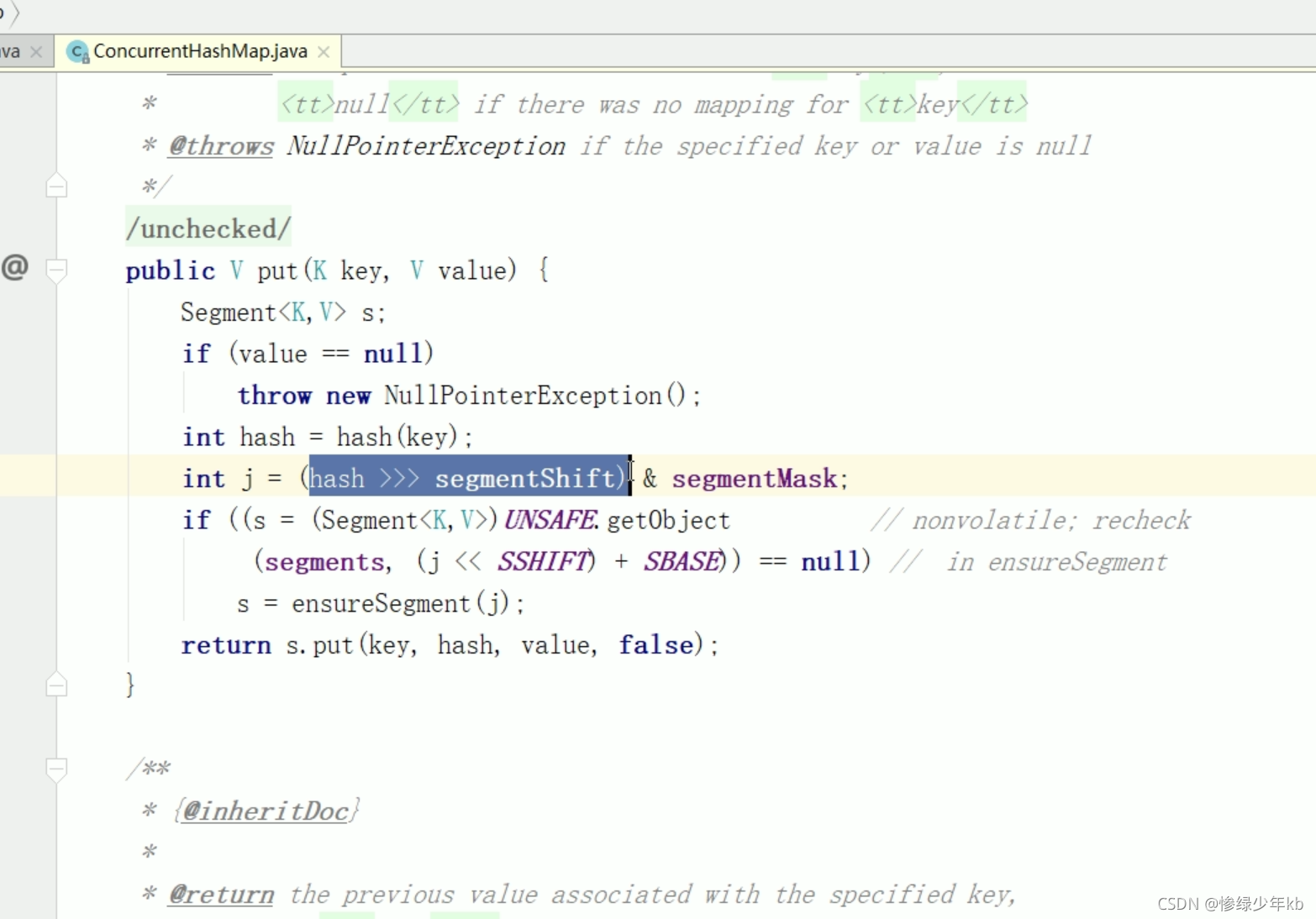Click the 'SSHIFT' constant
Screen dimensions: 1316x919
tap(544, 561)
